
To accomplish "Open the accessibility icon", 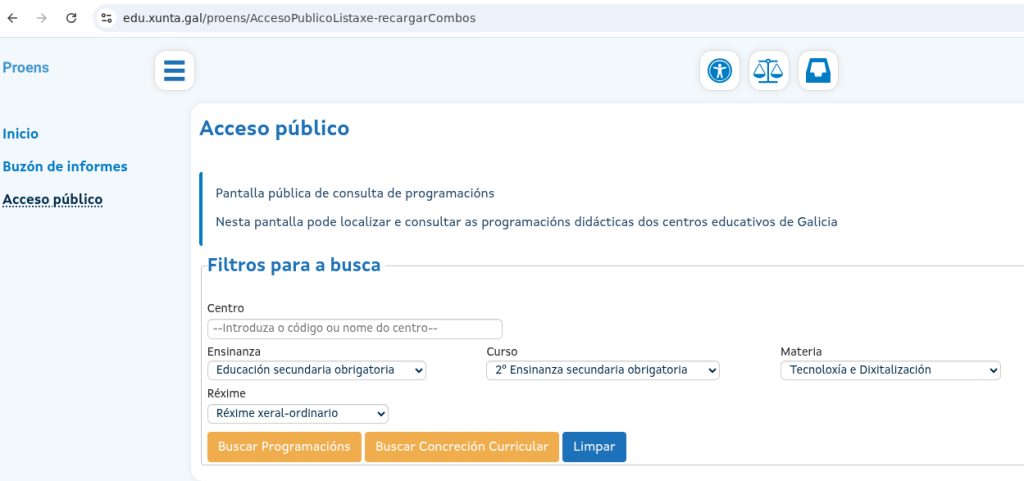I will tap(719, 71).
